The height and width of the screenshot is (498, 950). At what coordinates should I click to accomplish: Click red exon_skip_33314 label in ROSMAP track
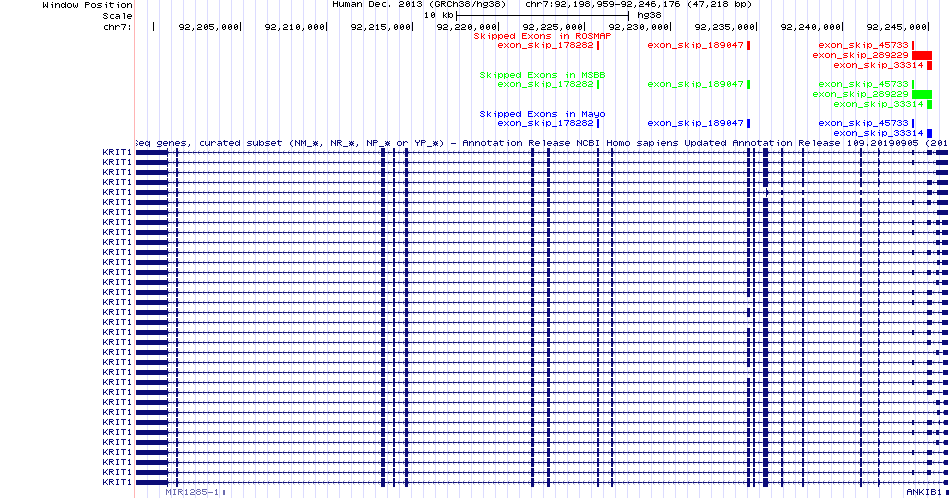tap(877, 65)
